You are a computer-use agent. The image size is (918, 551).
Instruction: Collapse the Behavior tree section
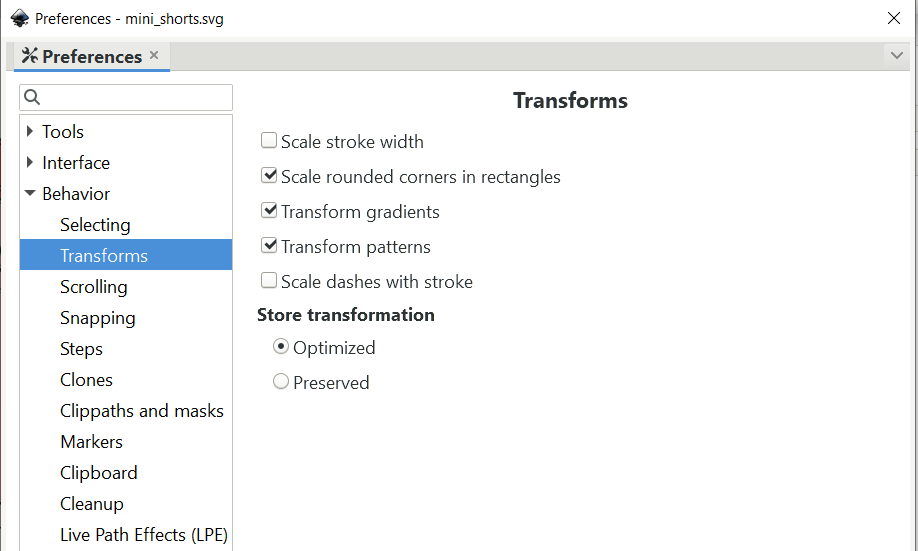30,193
